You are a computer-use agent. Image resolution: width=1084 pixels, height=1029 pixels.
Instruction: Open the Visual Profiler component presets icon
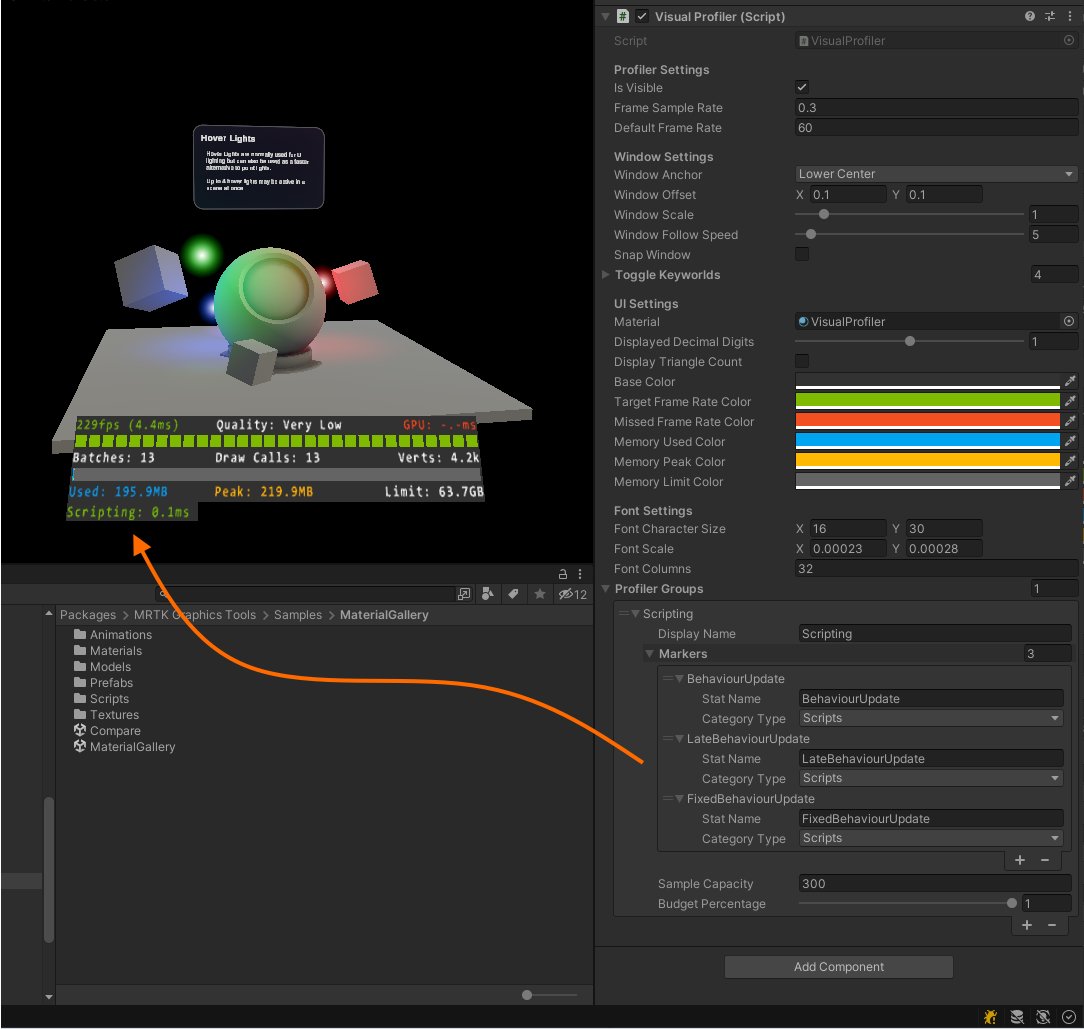pyautogui.click(x=1048, y=16)
